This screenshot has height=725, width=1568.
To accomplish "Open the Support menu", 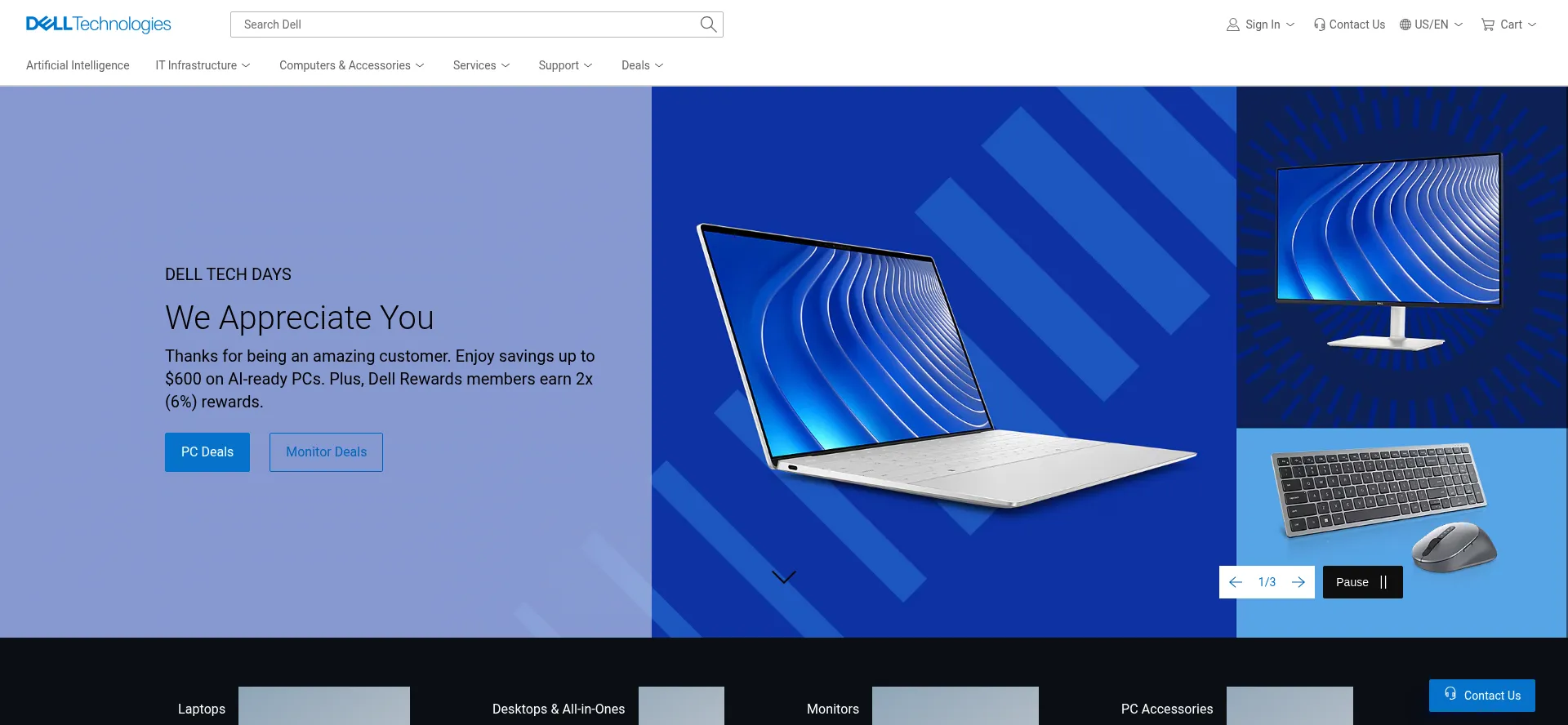I will (x=565, y=65).
